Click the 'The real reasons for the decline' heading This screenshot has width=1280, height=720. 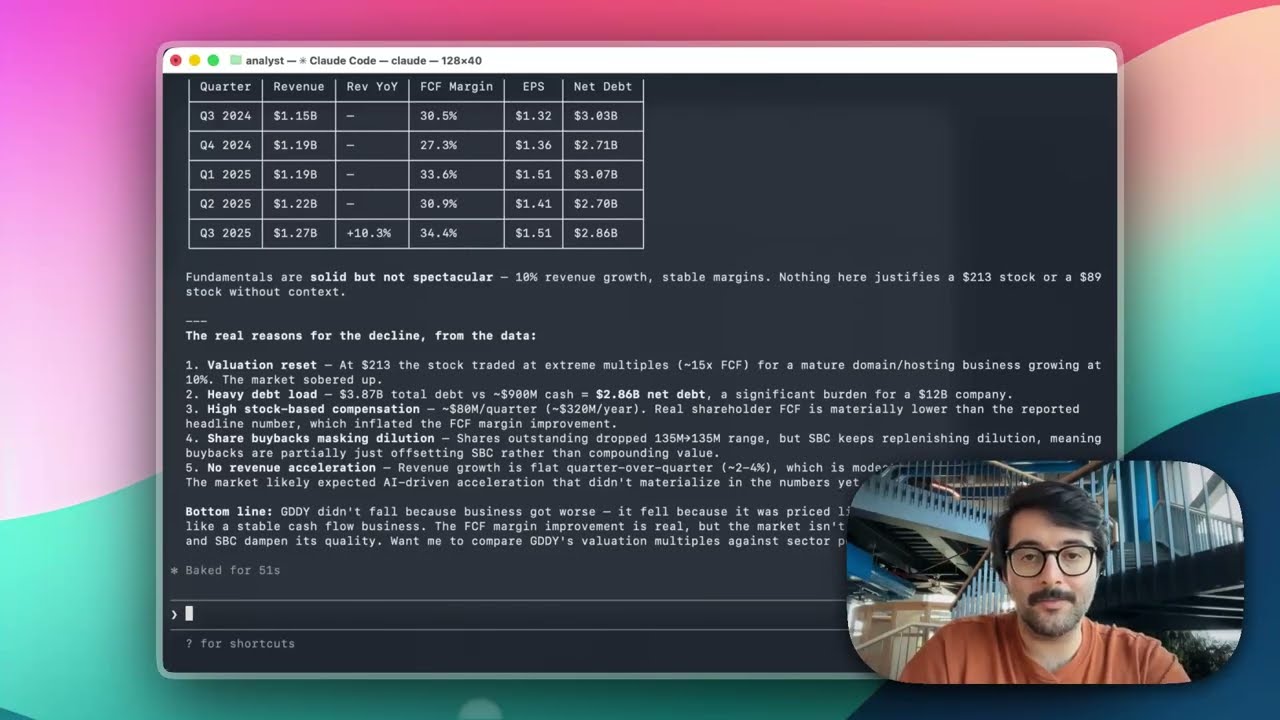(x=361, y=336)
